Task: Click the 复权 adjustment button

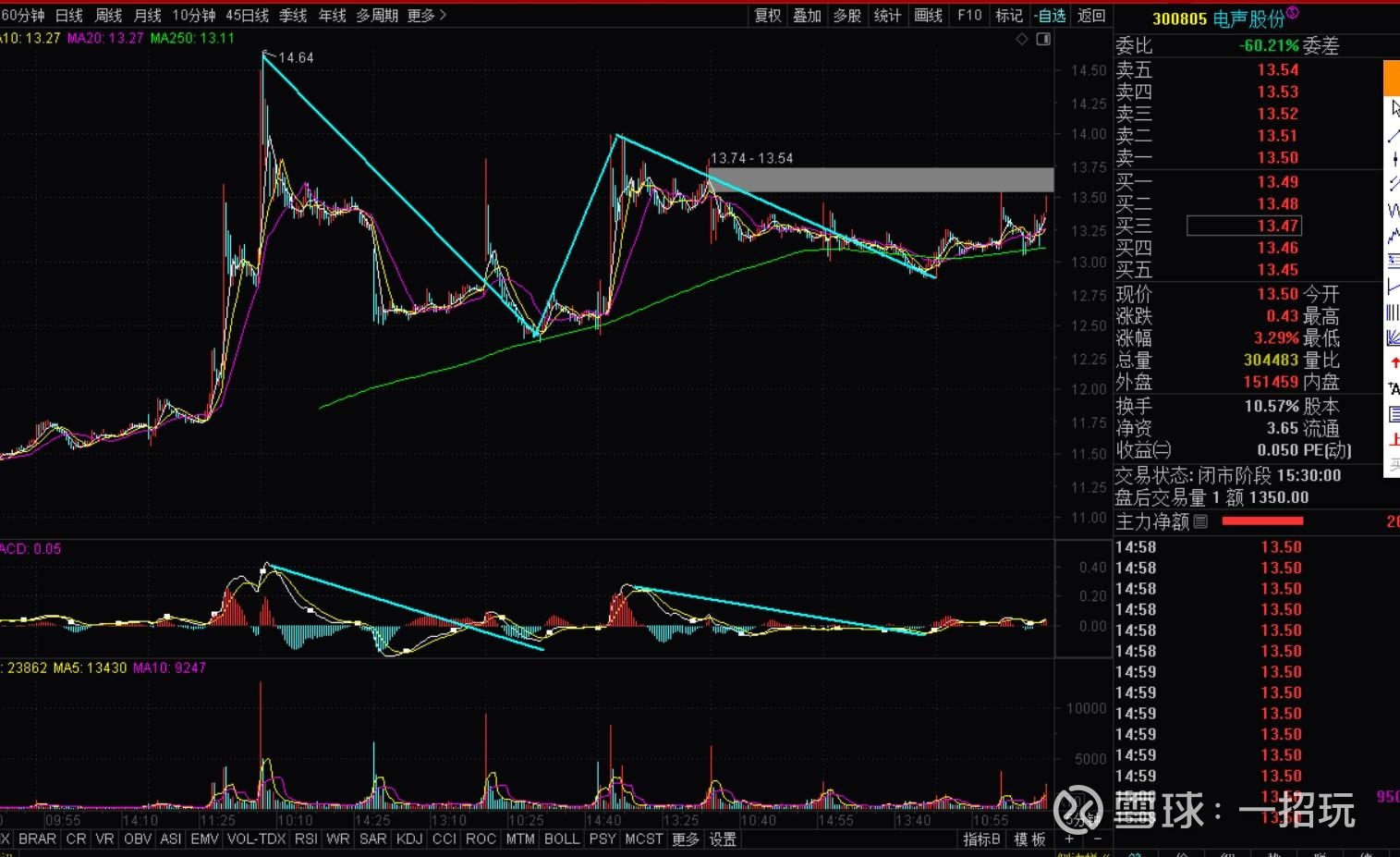Action: 768,15
